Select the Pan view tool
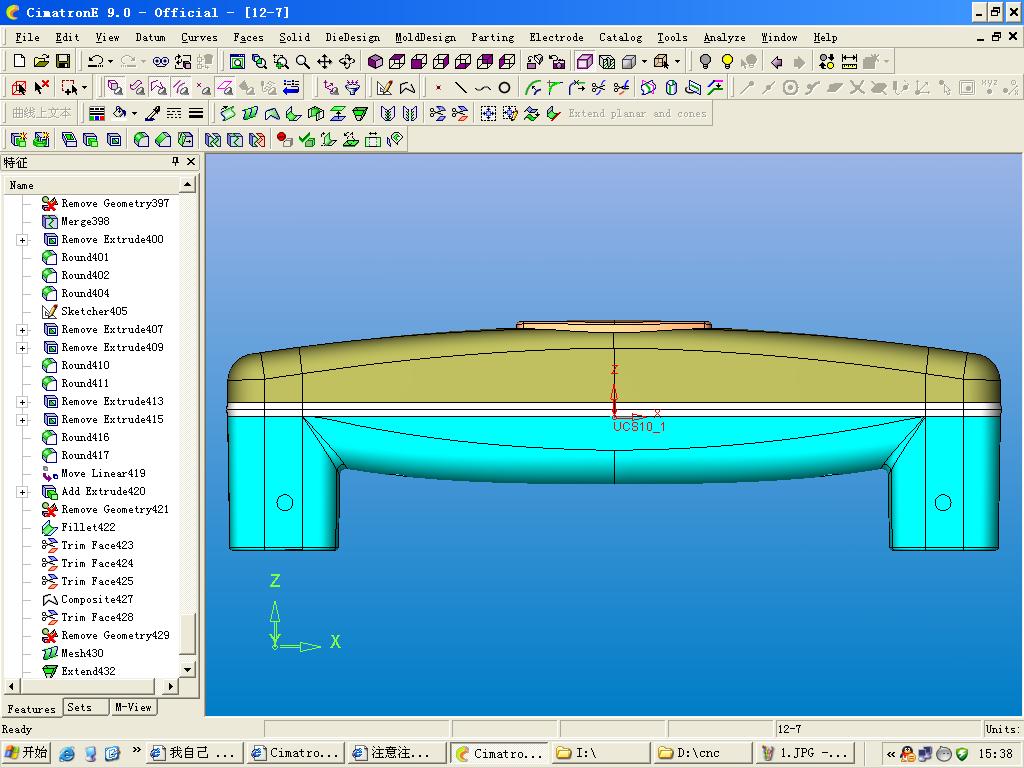 (x=325, y=62)
